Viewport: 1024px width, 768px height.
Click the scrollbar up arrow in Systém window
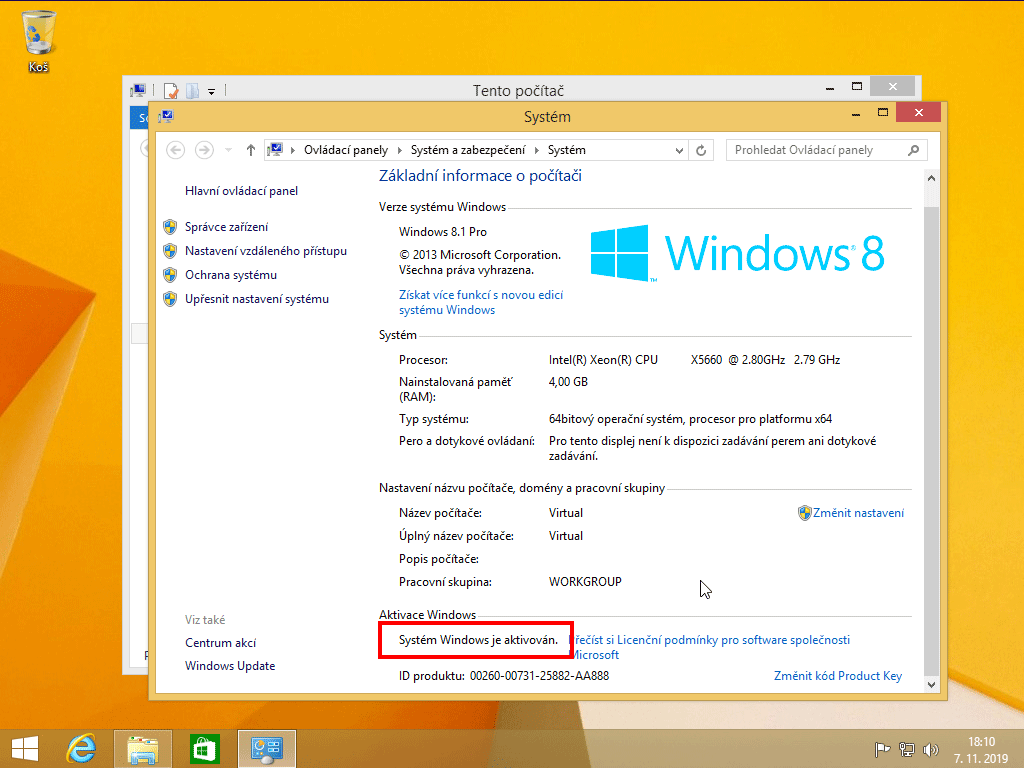tap(931, 178)
